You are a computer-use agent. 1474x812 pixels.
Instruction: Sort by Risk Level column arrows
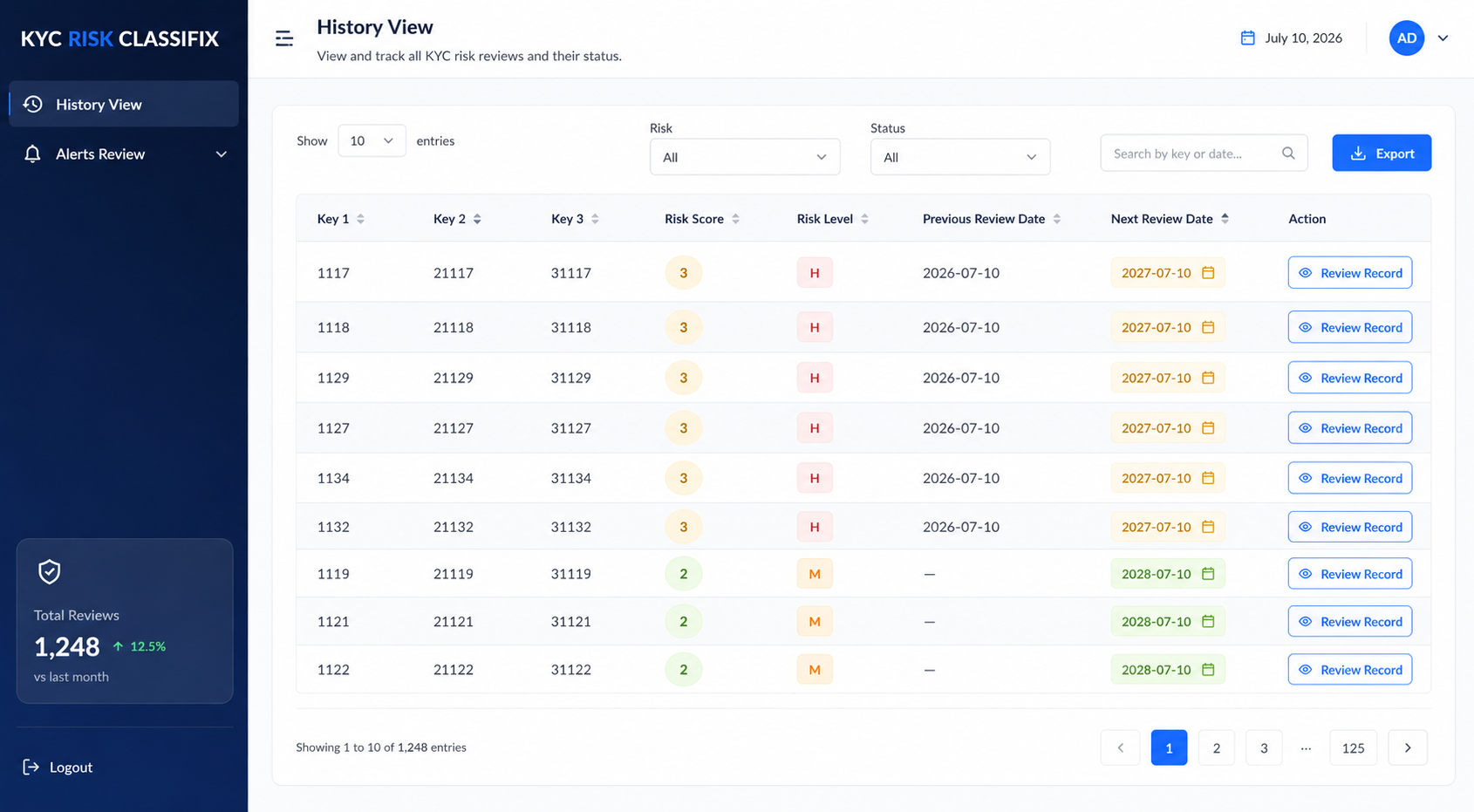pyautogui.click(x=864, y=219)
